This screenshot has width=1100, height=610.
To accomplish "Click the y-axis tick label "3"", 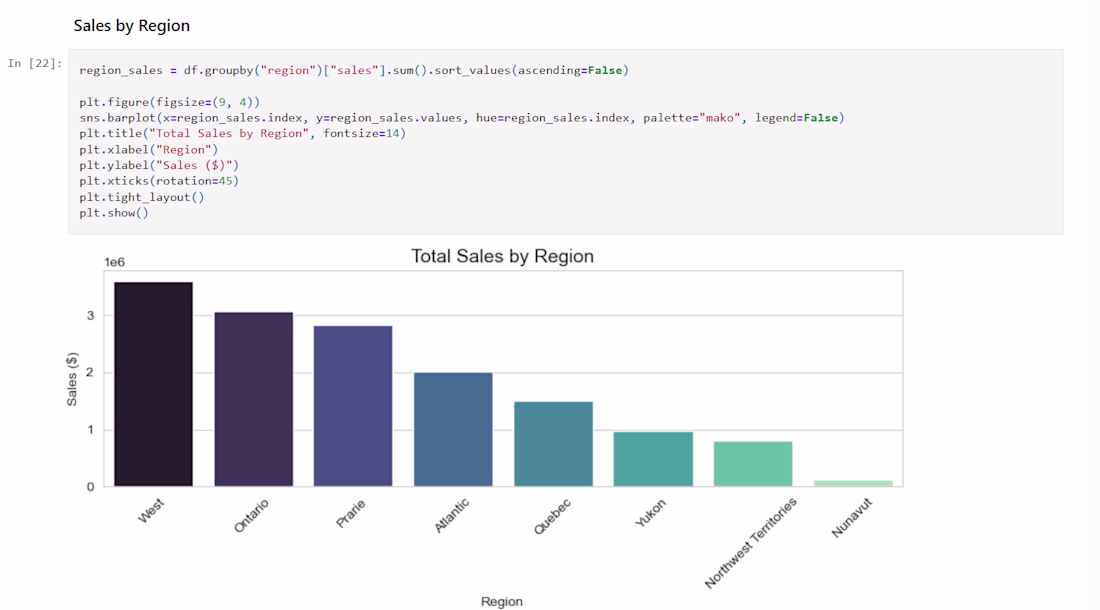I will pos(90,316).
